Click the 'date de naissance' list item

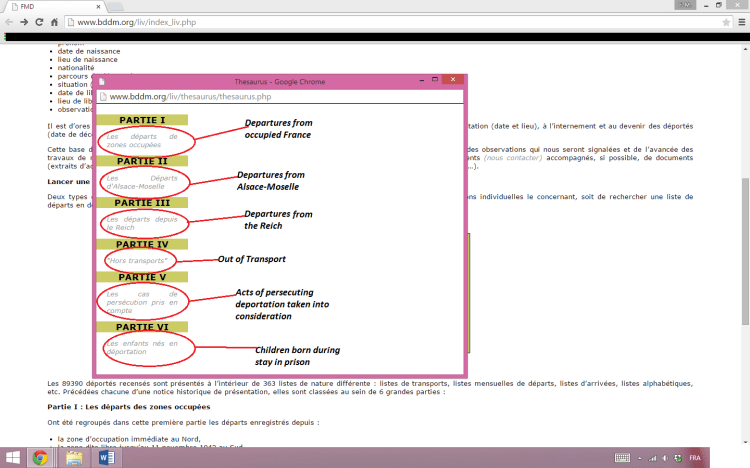(x=89, y=51)
